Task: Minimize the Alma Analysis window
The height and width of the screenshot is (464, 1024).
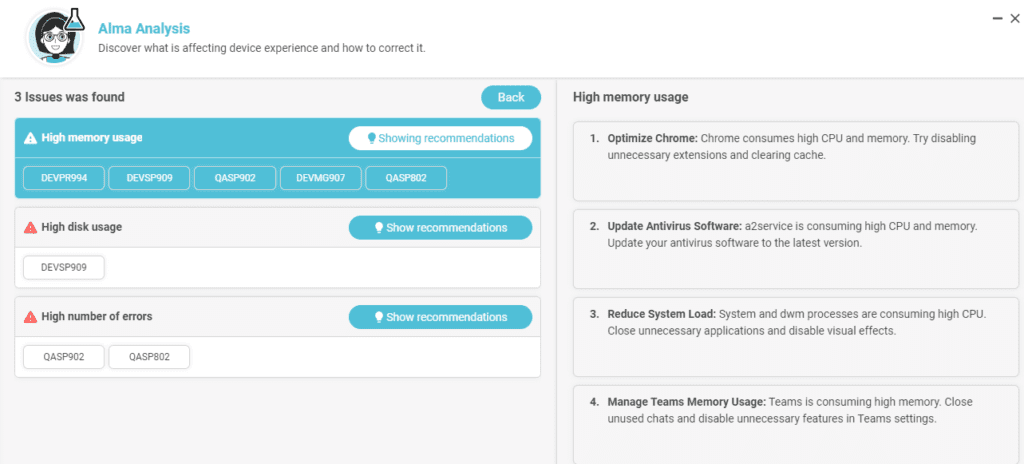Action: tap(997, 19)
